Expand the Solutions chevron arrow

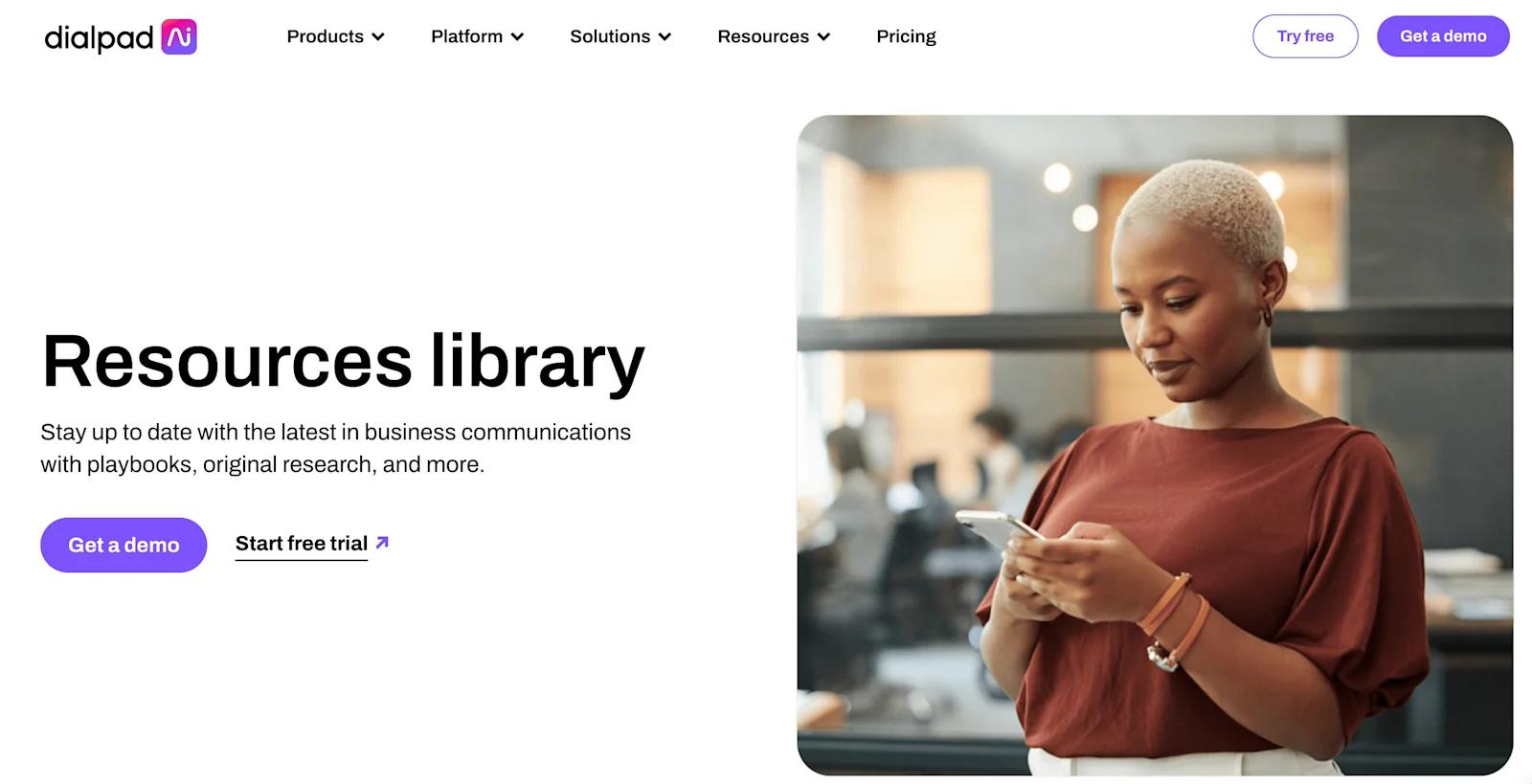[665, 37]
